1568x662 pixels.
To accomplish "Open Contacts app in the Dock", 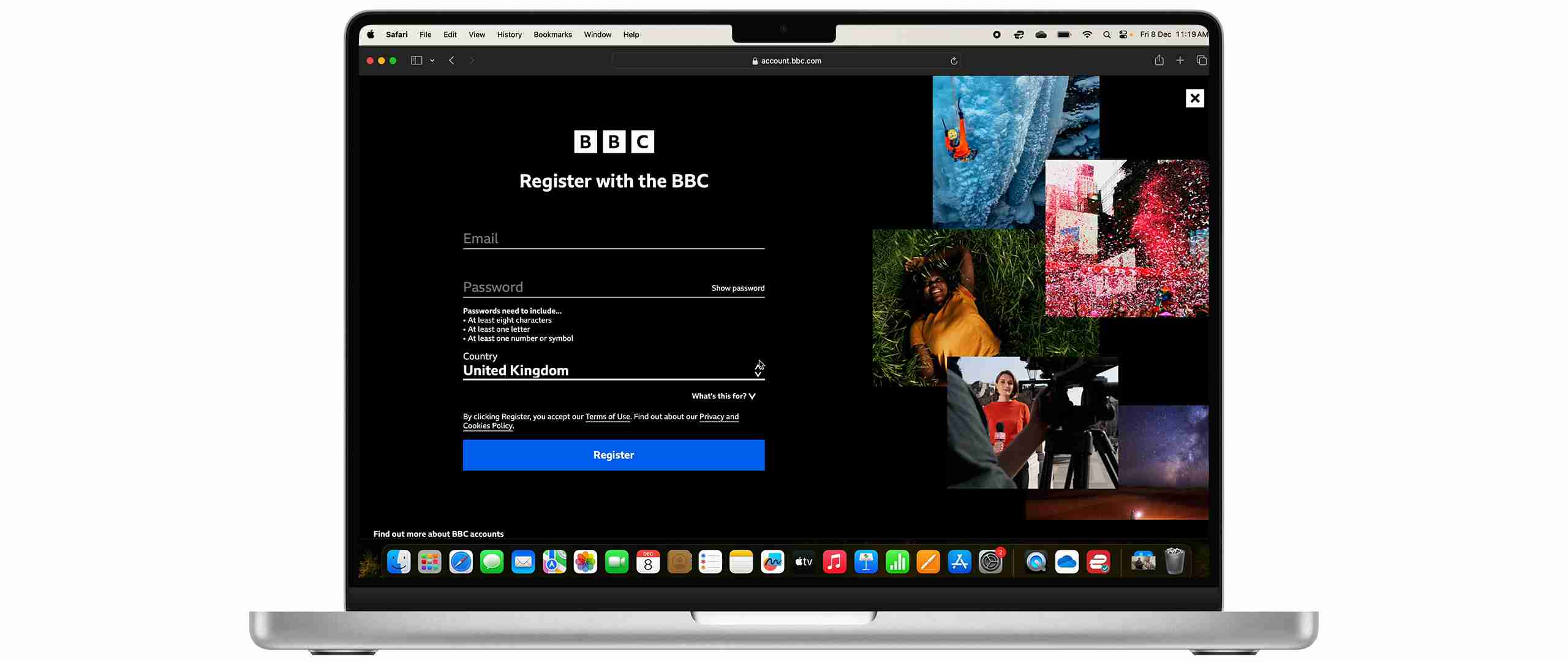I will point(679,561).
